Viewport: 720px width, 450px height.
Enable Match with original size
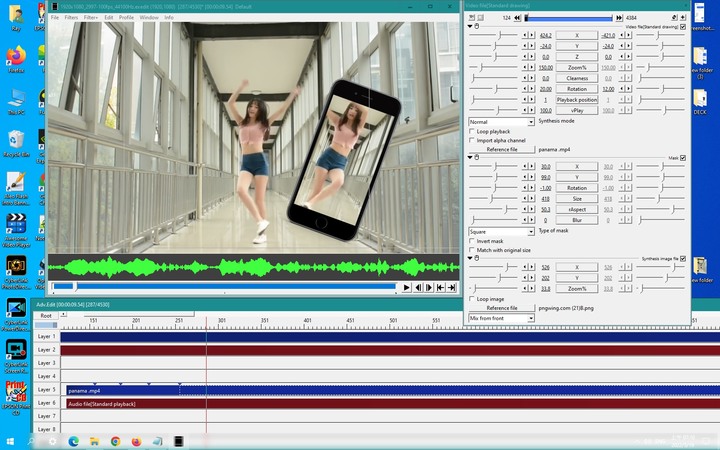point(472,250)
